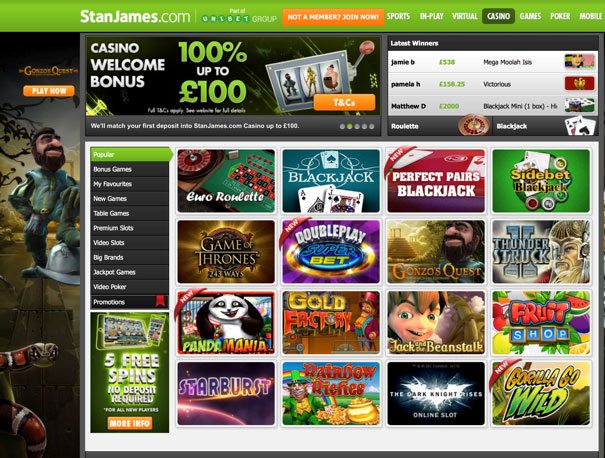Click the red bookmark icon beside Promotions
Viewport: 605px width, 458px height.
160,301
